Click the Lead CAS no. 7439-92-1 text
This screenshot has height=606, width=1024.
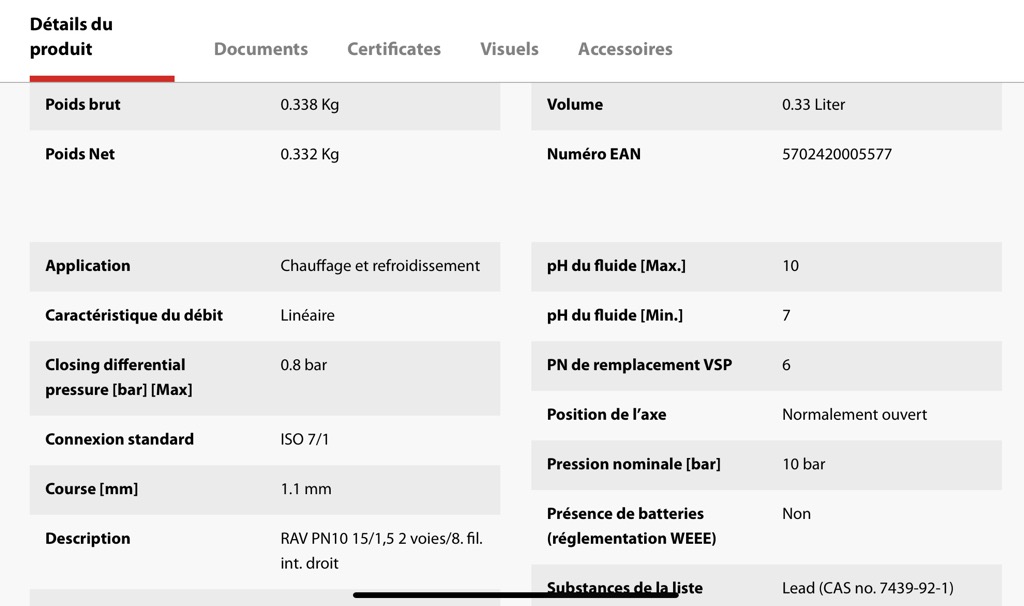pyautogui.click(x=867, y=588)
